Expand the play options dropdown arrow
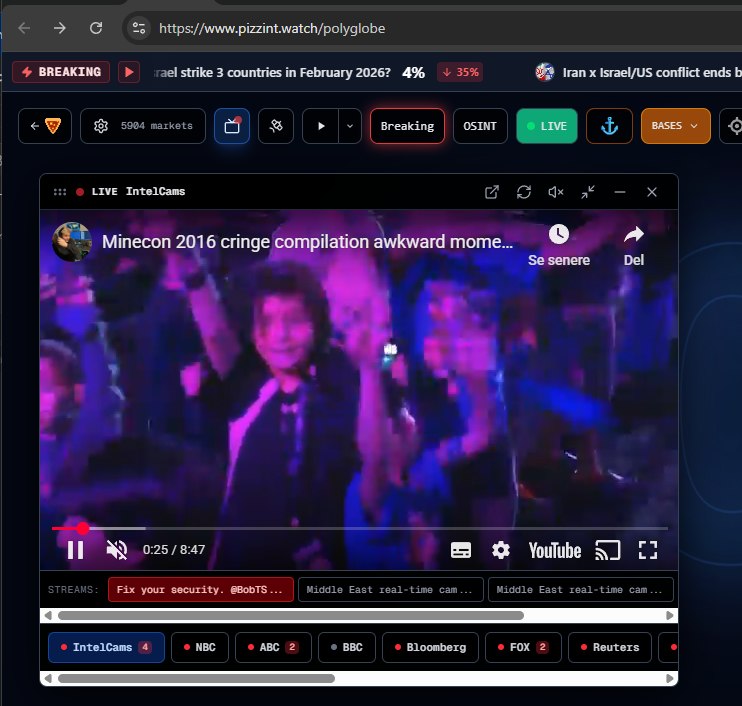The height and width of the screenshot is (706, 742). (350, 126)
